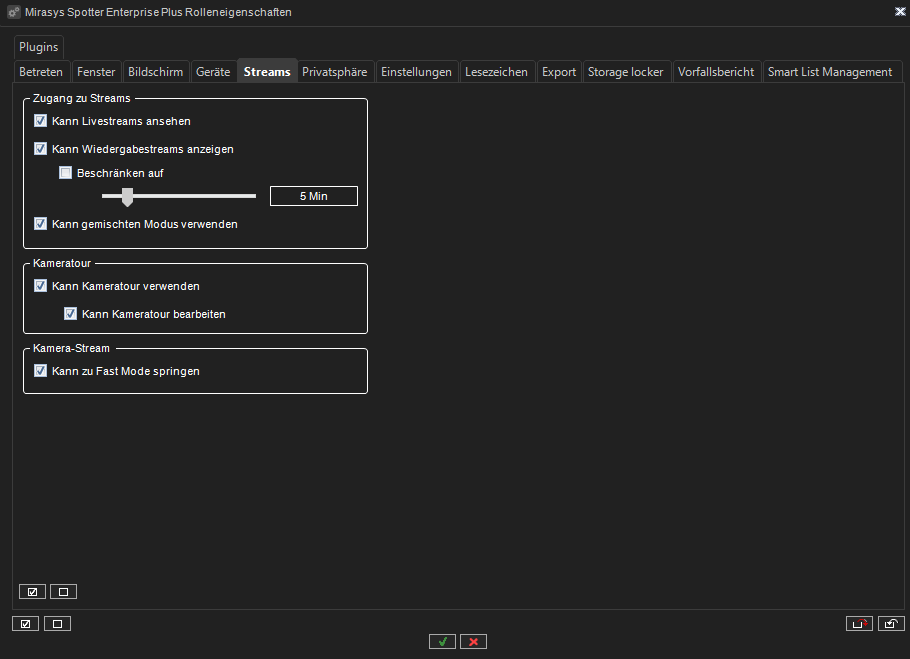Click check-all icon below the tab panel
The image size is (910, 659).
click(25, 624)
